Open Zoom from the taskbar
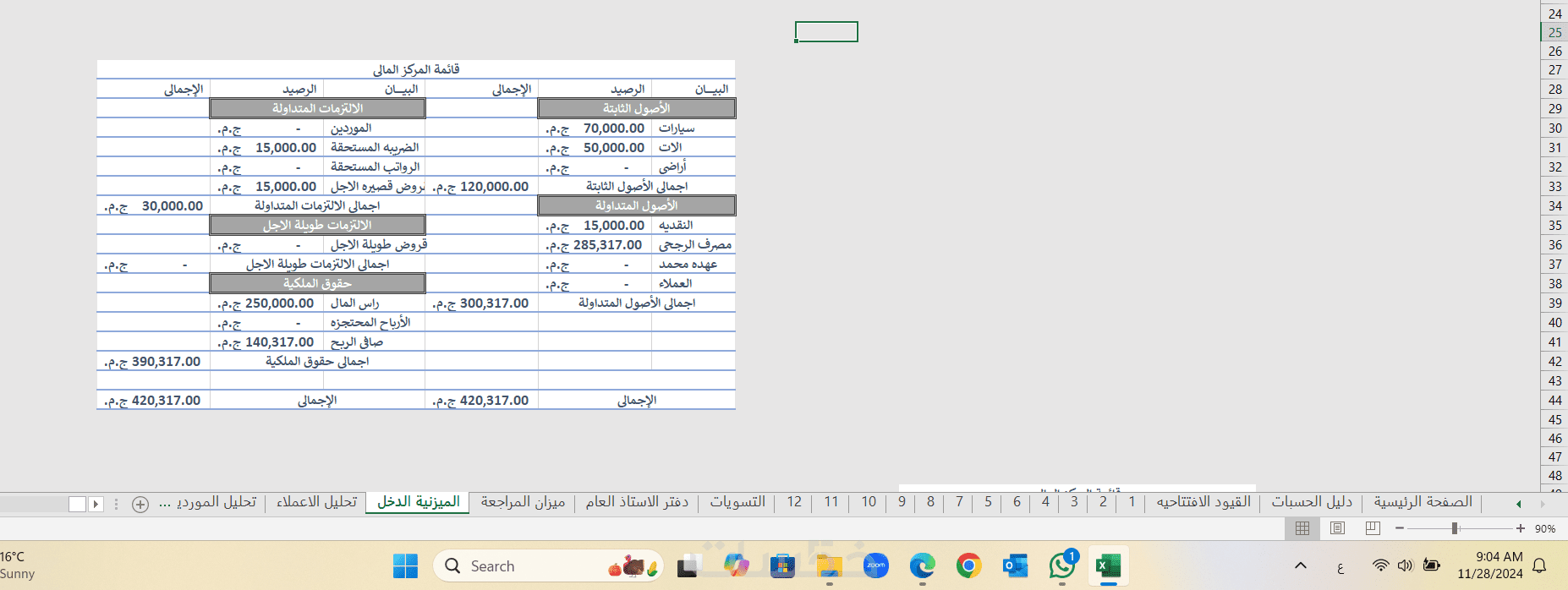 [876, 566]
